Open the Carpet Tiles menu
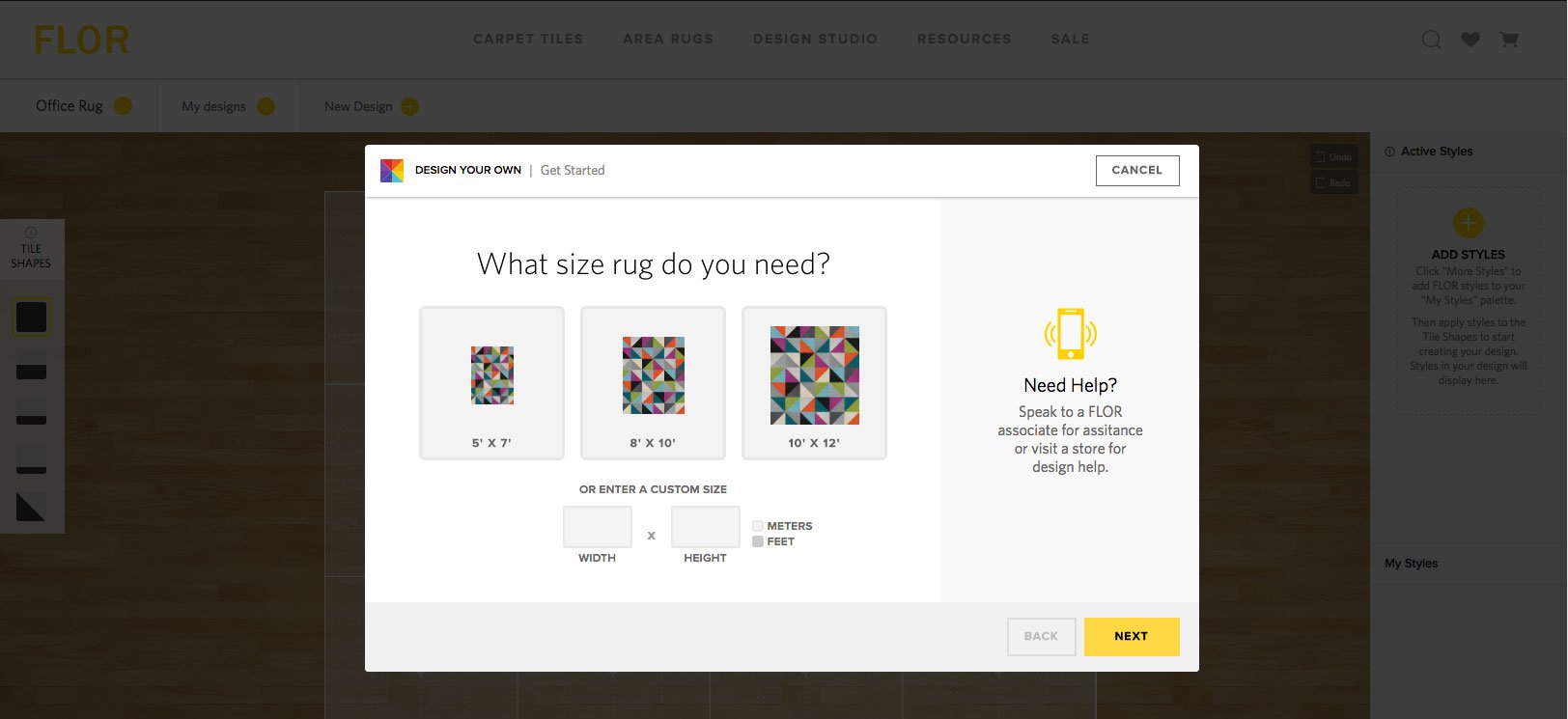 pyautogui.click(x=528, y=40)
